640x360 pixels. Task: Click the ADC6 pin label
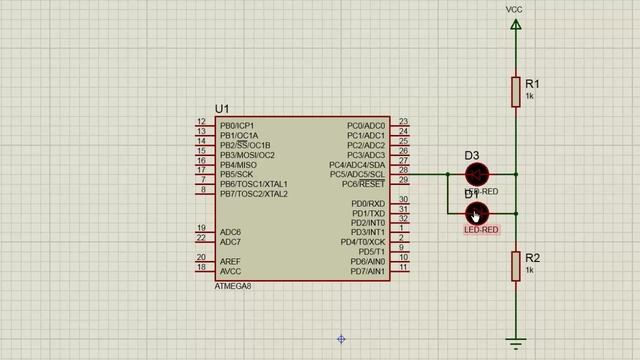pos(231,232)
